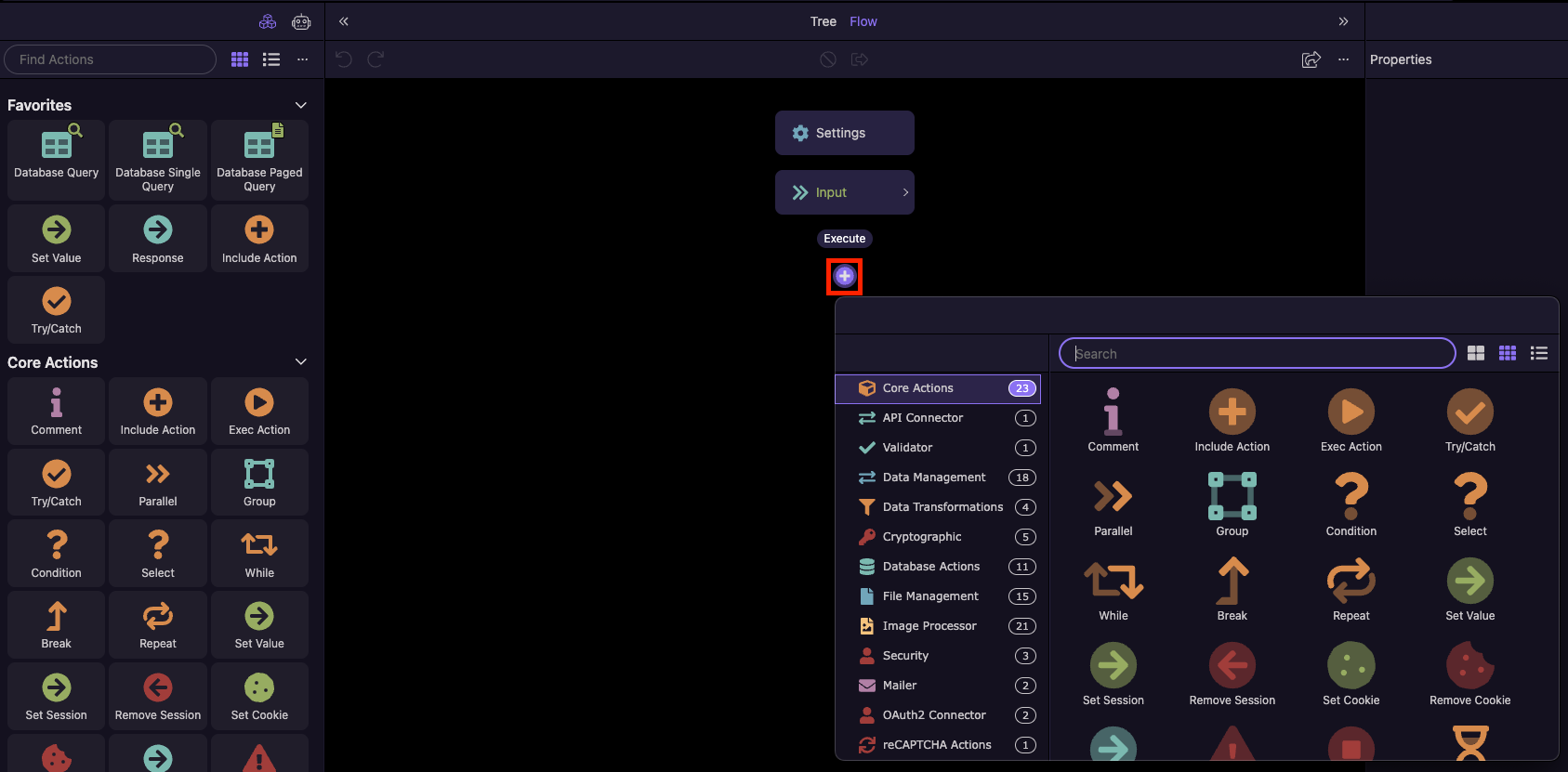Click the share/export icon near Properties
Viewport: 1568px width, 772px height.
(x=1311, y=59)
